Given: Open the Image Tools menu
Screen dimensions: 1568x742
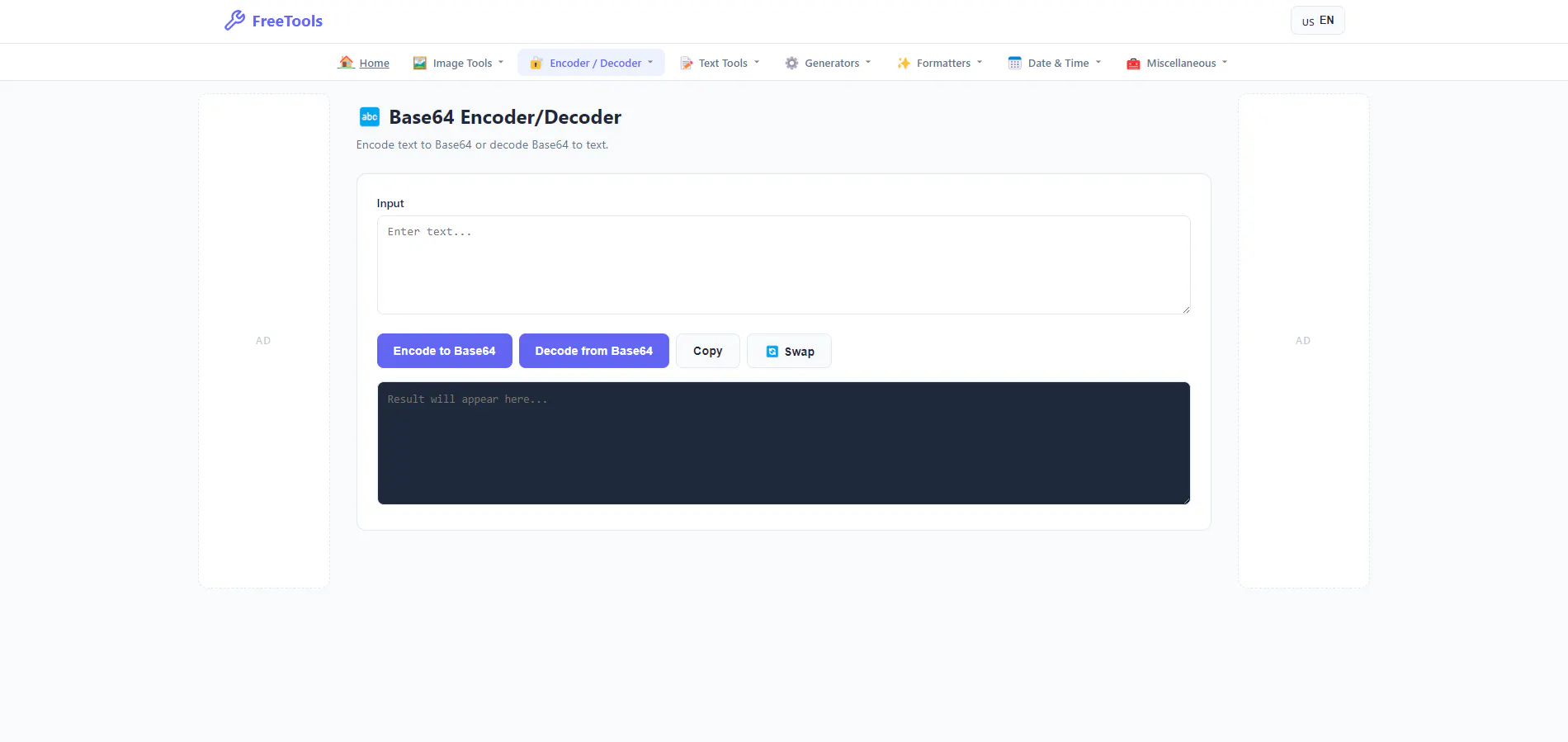Looking at the screenshot, I should pos(458,63).
